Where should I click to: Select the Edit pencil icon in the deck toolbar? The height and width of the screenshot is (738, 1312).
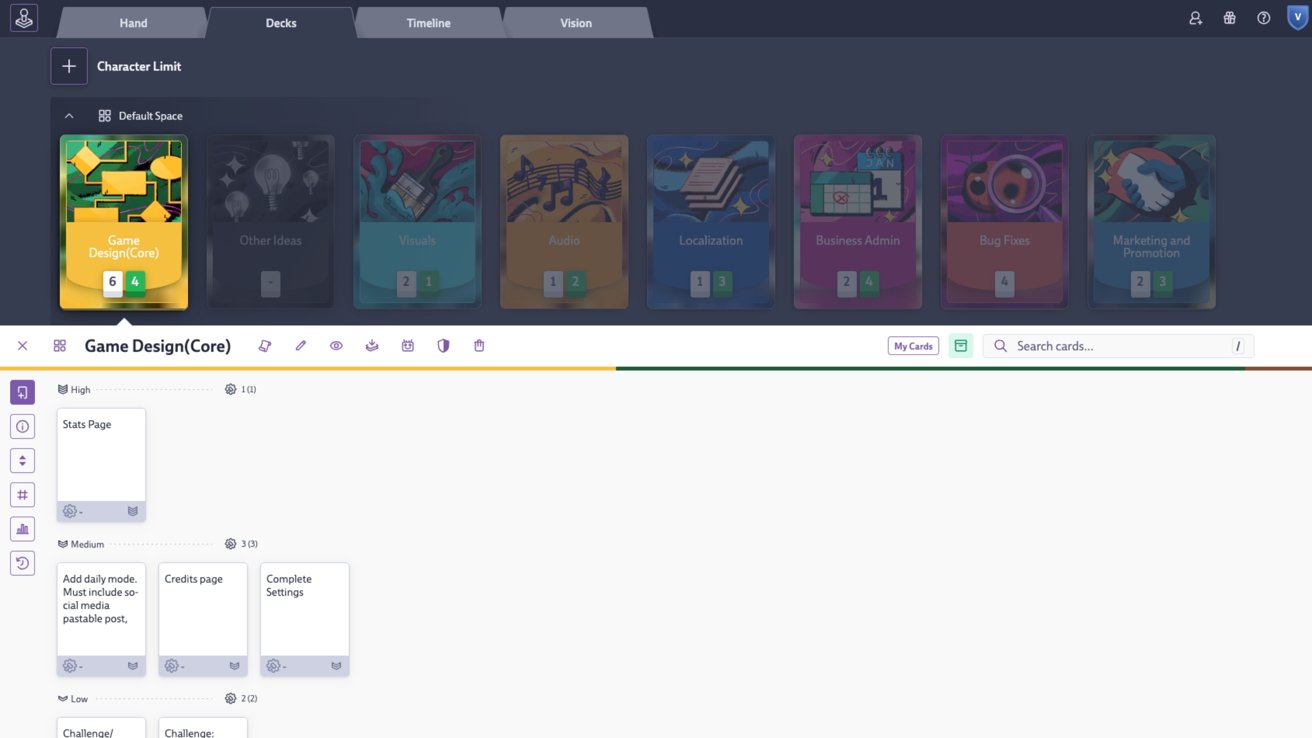pyautogui.click(x=300, y=345)
